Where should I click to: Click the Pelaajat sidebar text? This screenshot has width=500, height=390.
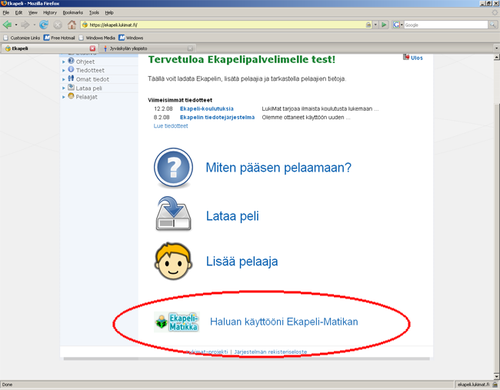87,97
